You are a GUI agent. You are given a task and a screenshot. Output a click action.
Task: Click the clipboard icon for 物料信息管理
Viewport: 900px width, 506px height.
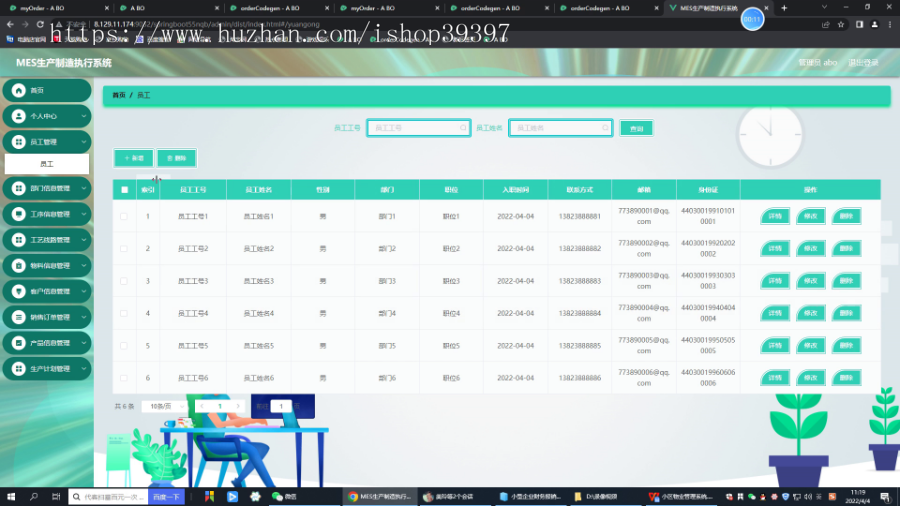pyautogui.click(x=18, y=266)
